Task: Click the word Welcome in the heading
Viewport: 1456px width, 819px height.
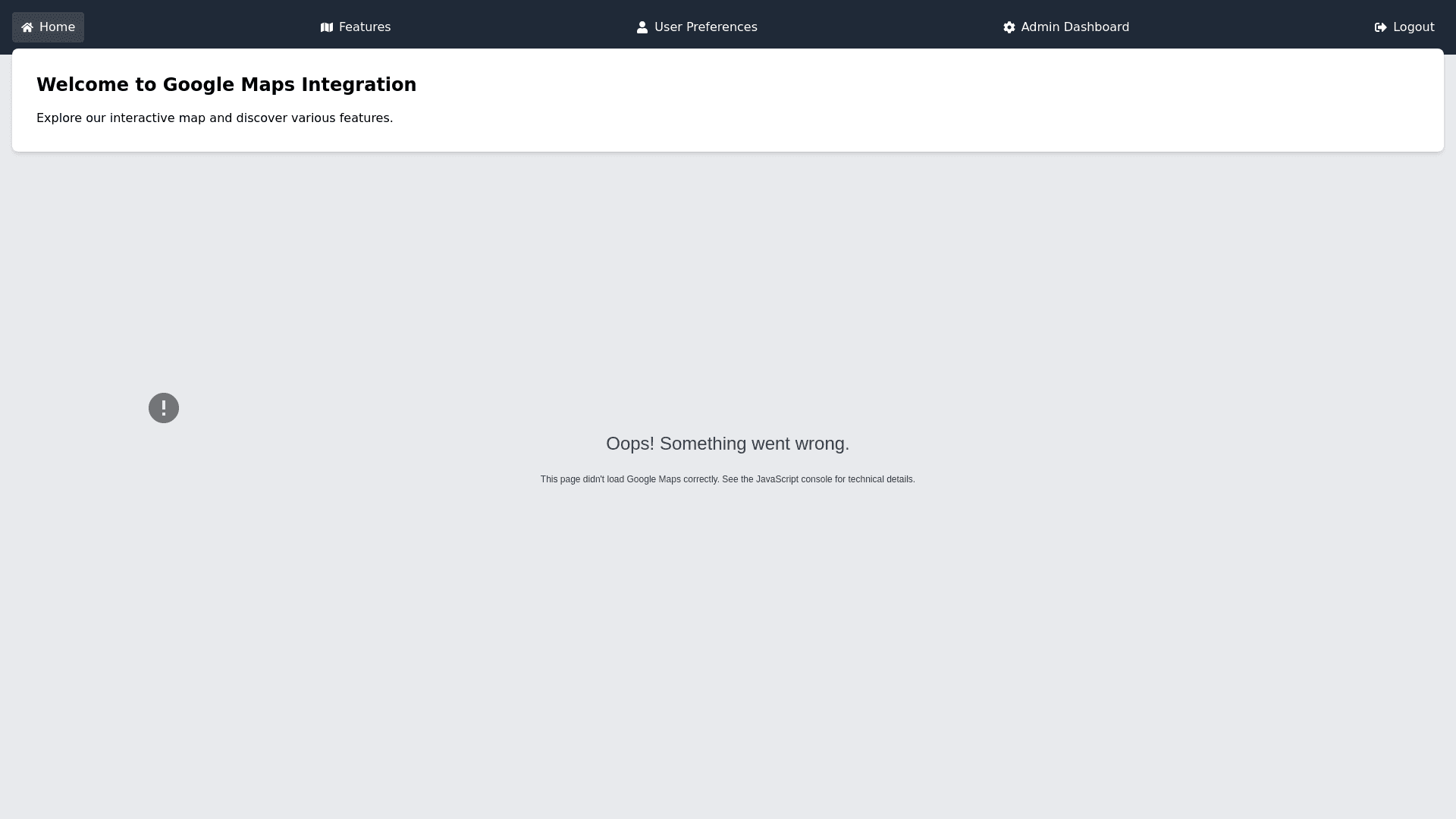Action: coord(83,85)
